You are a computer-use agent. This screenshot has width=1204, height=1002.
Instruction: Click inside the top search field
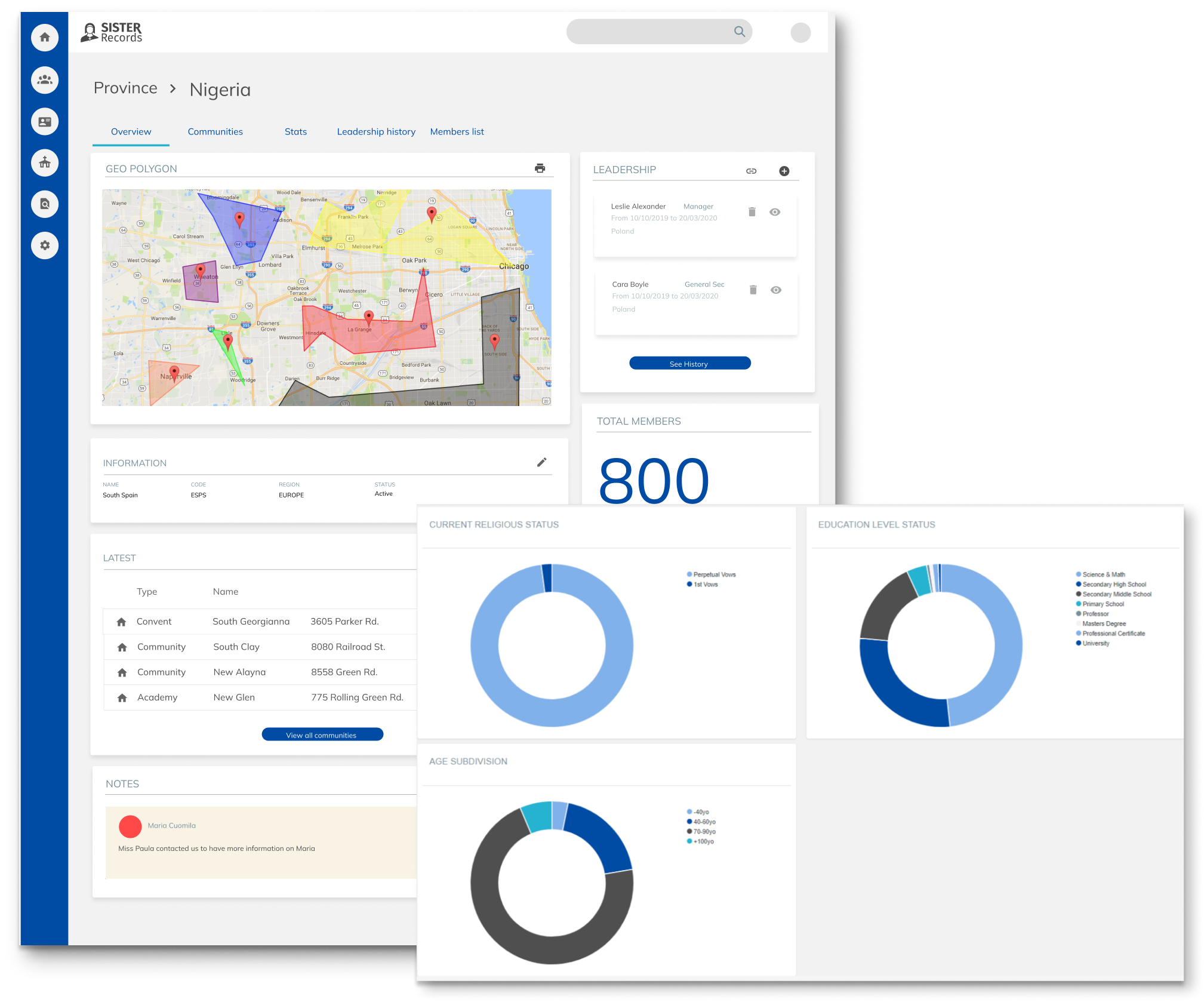coord(660,32)
